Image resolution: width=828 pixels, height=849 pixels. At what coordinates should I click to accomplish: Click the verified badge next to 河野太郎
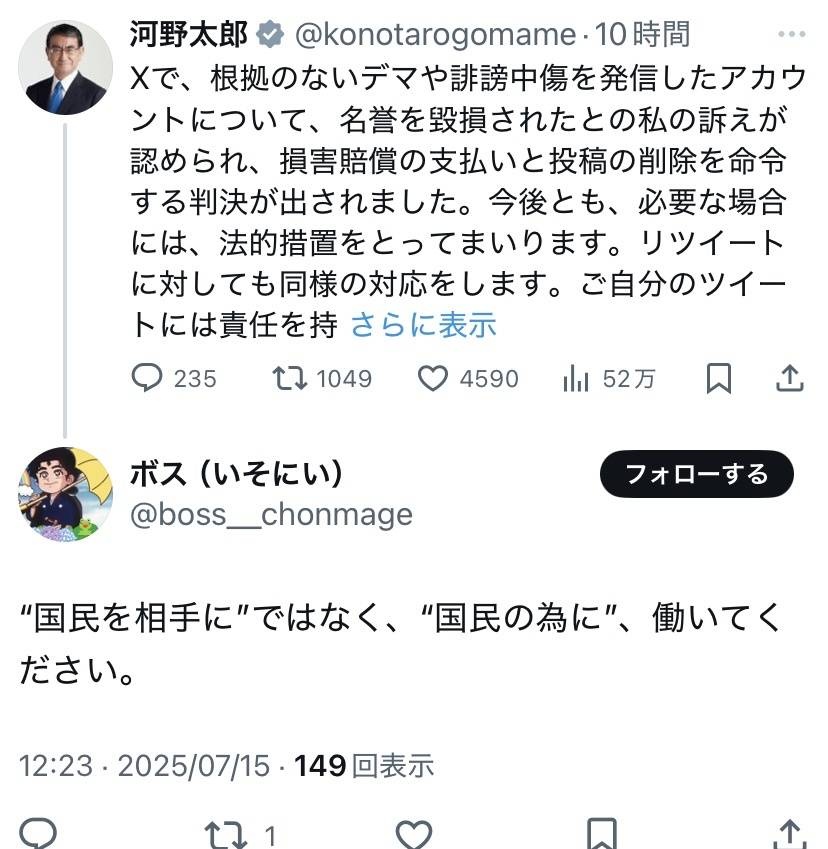click(269, 34)
